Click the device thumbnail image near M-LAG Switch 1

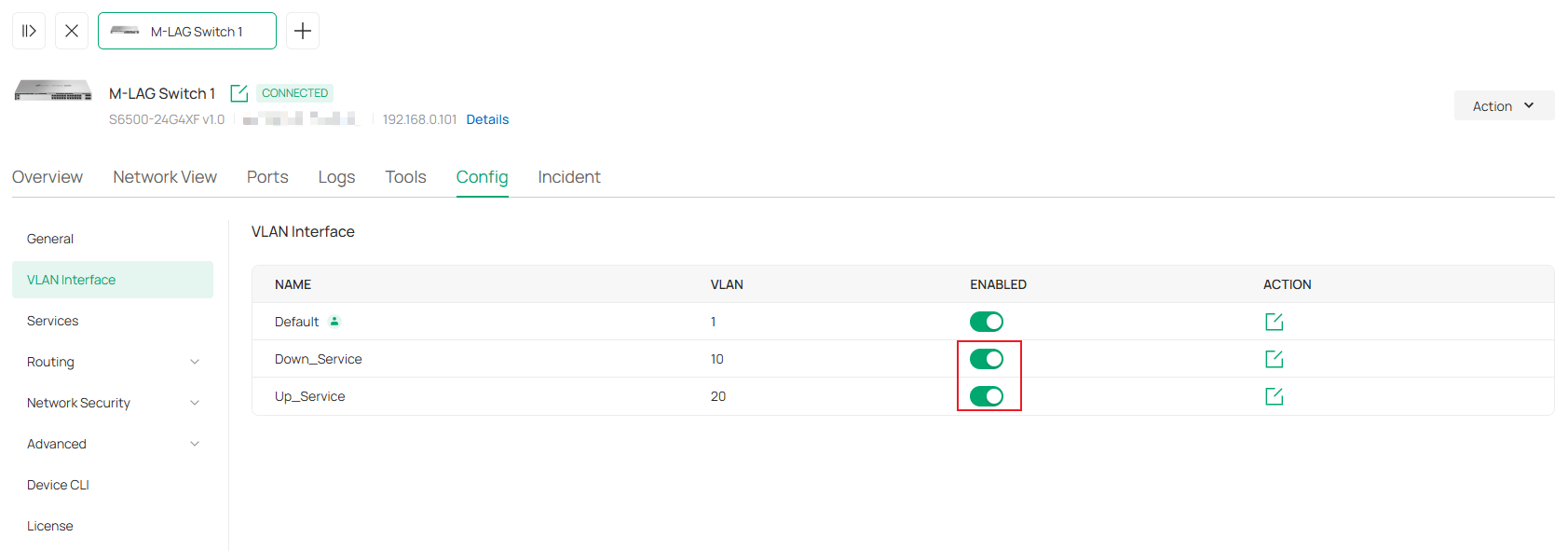pyautogui.click(x=52, y=91)
